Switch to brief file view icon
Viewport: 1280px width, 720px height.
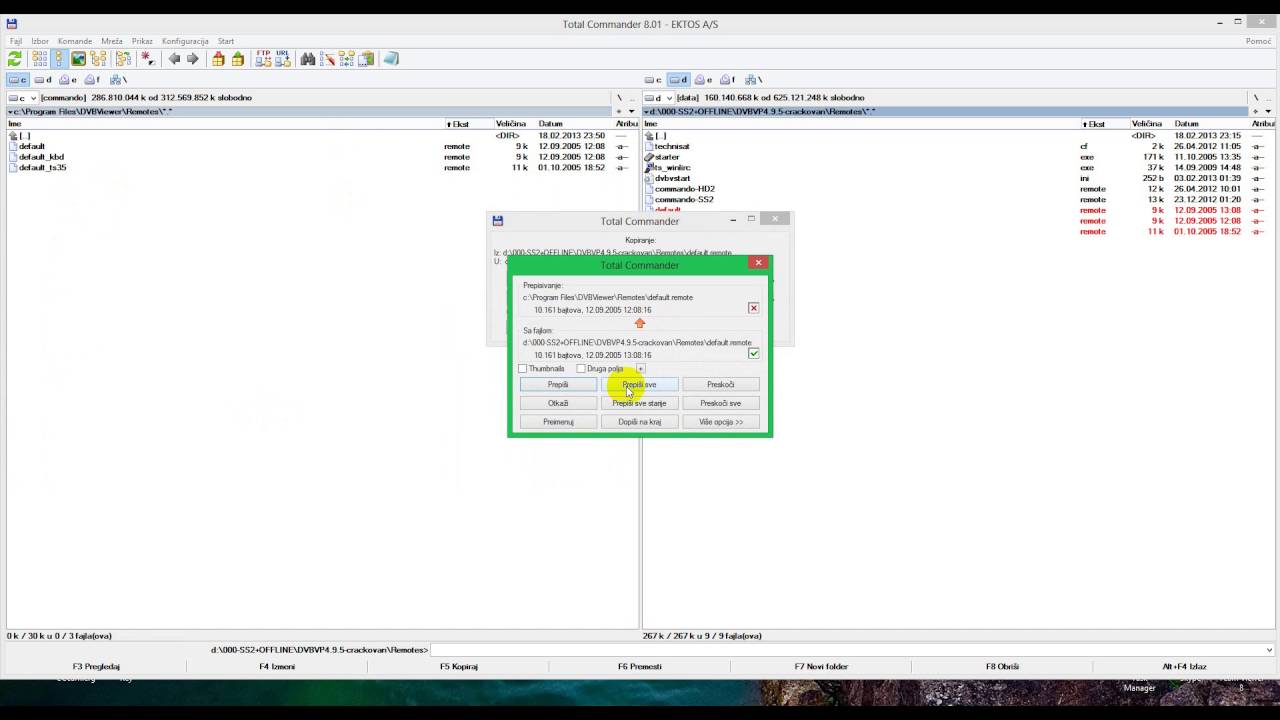(39, 59)
